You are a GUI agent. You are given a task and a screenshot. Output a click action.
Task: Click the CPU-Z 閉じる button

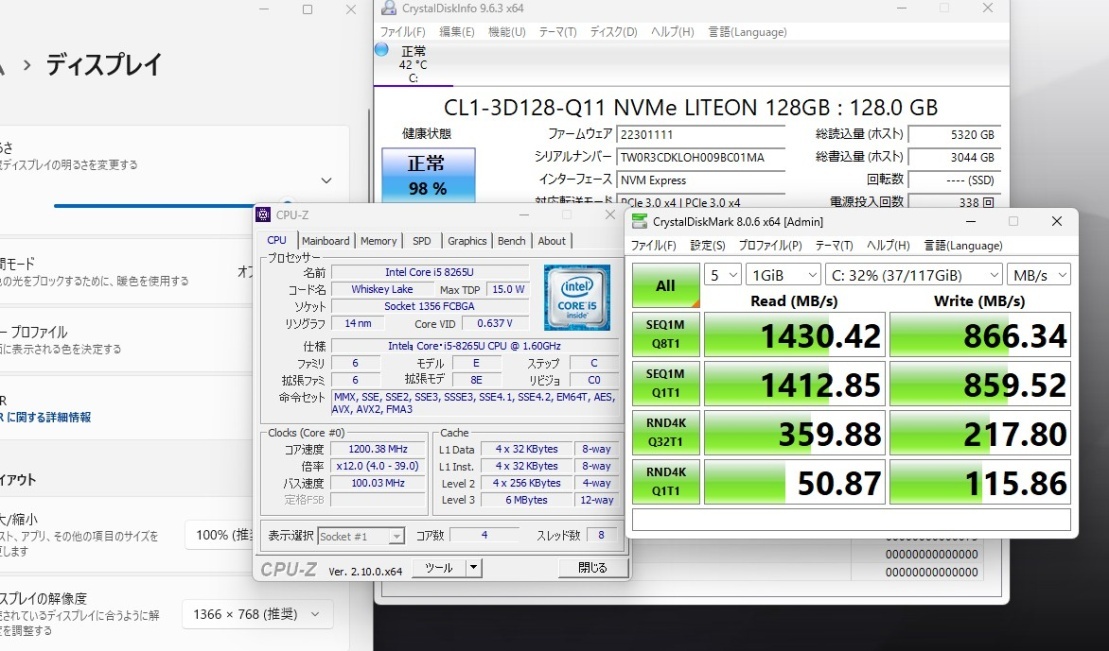coord(593,568)
